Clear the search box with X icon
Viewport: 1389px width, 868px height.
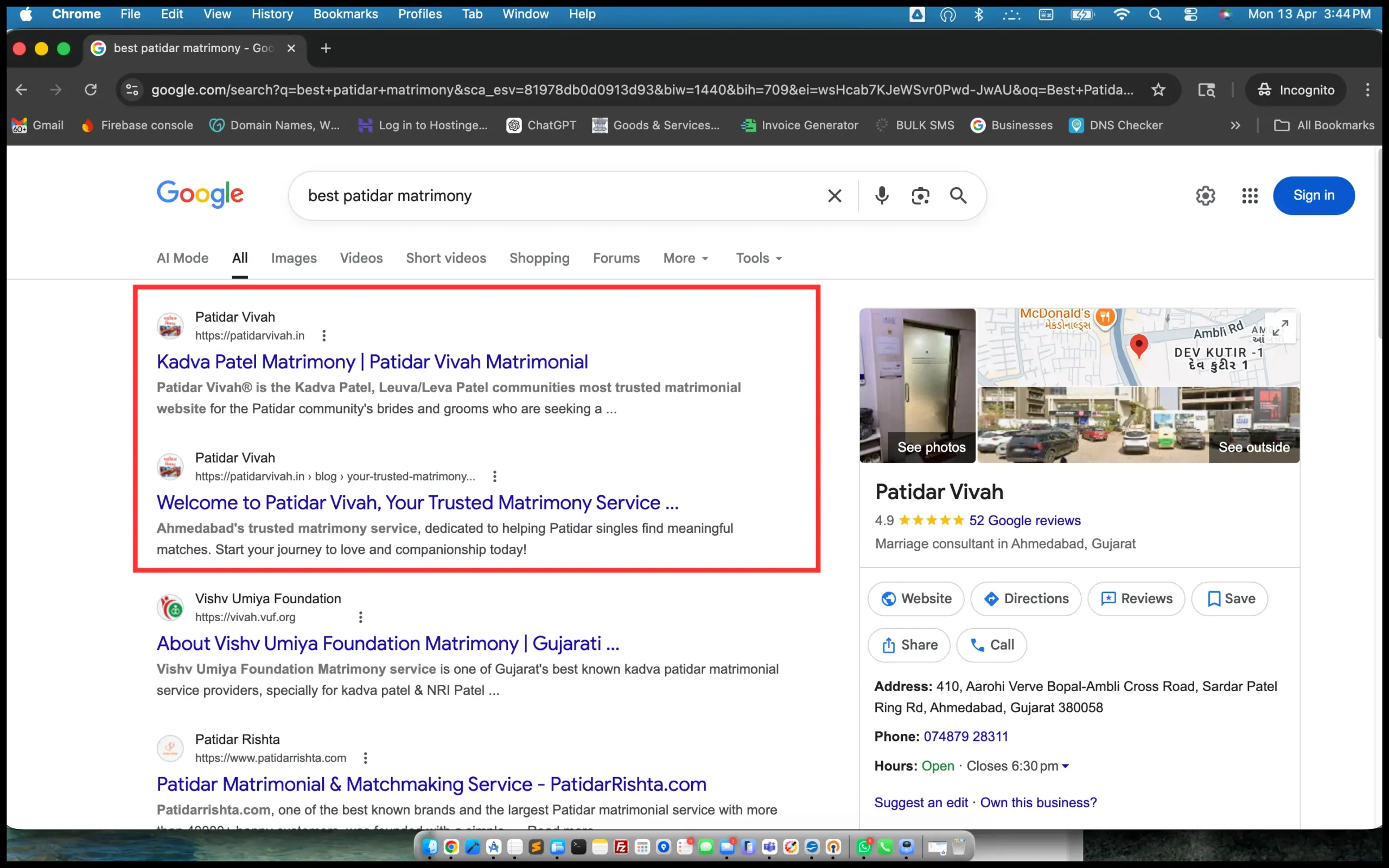coord(834,196)
